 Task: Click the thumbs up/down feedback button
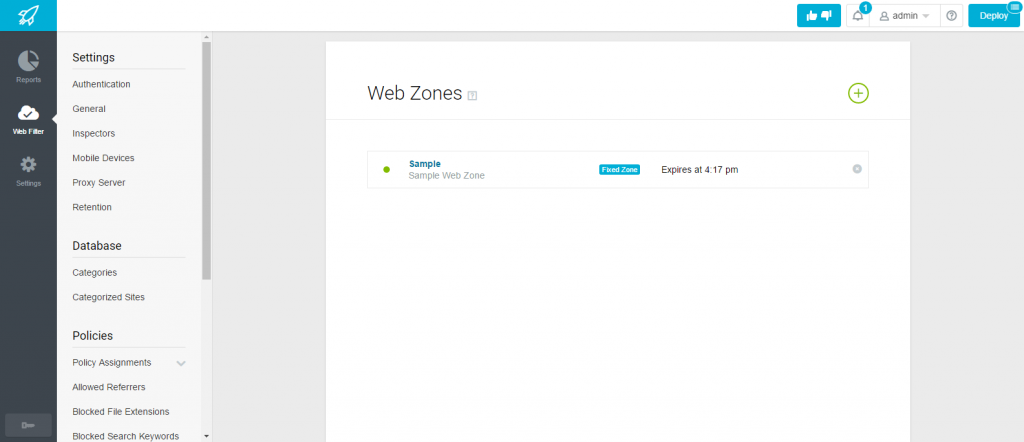[x=818, y=16]
